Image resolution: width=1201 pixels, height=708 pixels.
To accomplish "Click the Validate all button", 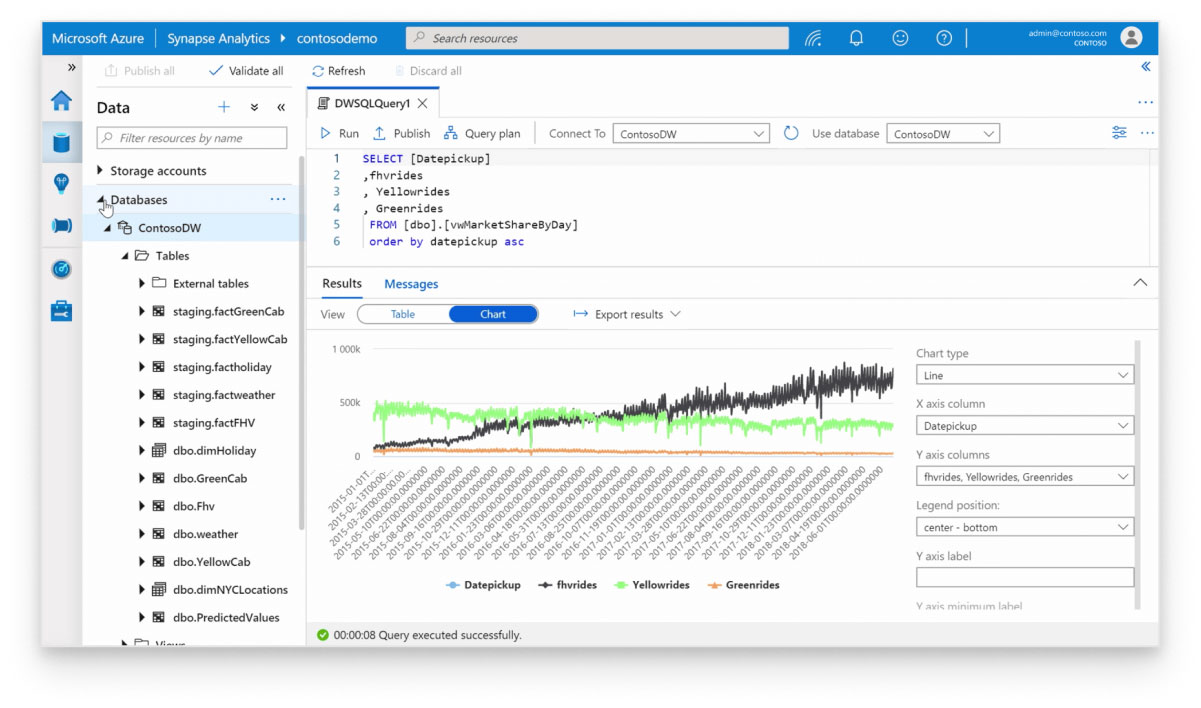I will tap(246, 71).
